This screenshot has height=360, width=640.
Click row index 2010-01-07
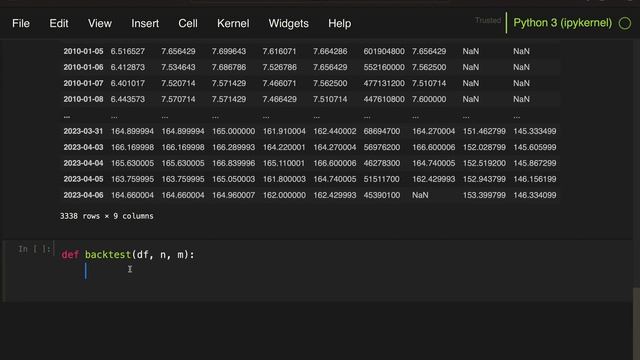coord(83,83)
